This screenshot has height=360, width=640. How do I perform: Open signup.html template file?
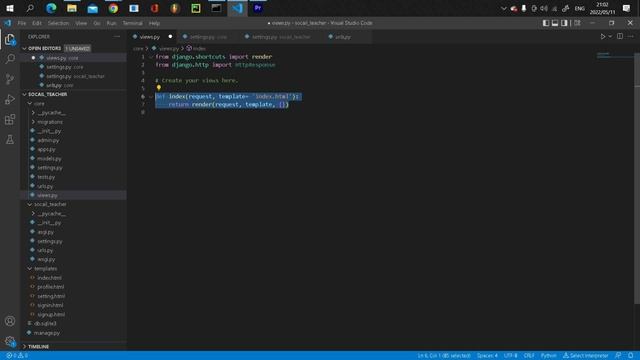(x=51, y=314)
